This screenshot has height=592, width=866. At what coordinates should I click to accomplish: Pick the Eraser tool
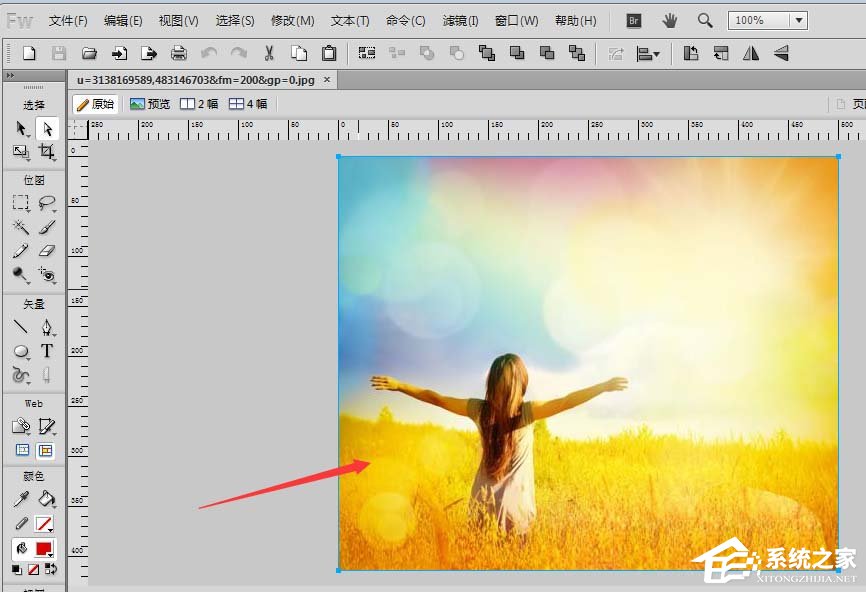click(47, 251)
